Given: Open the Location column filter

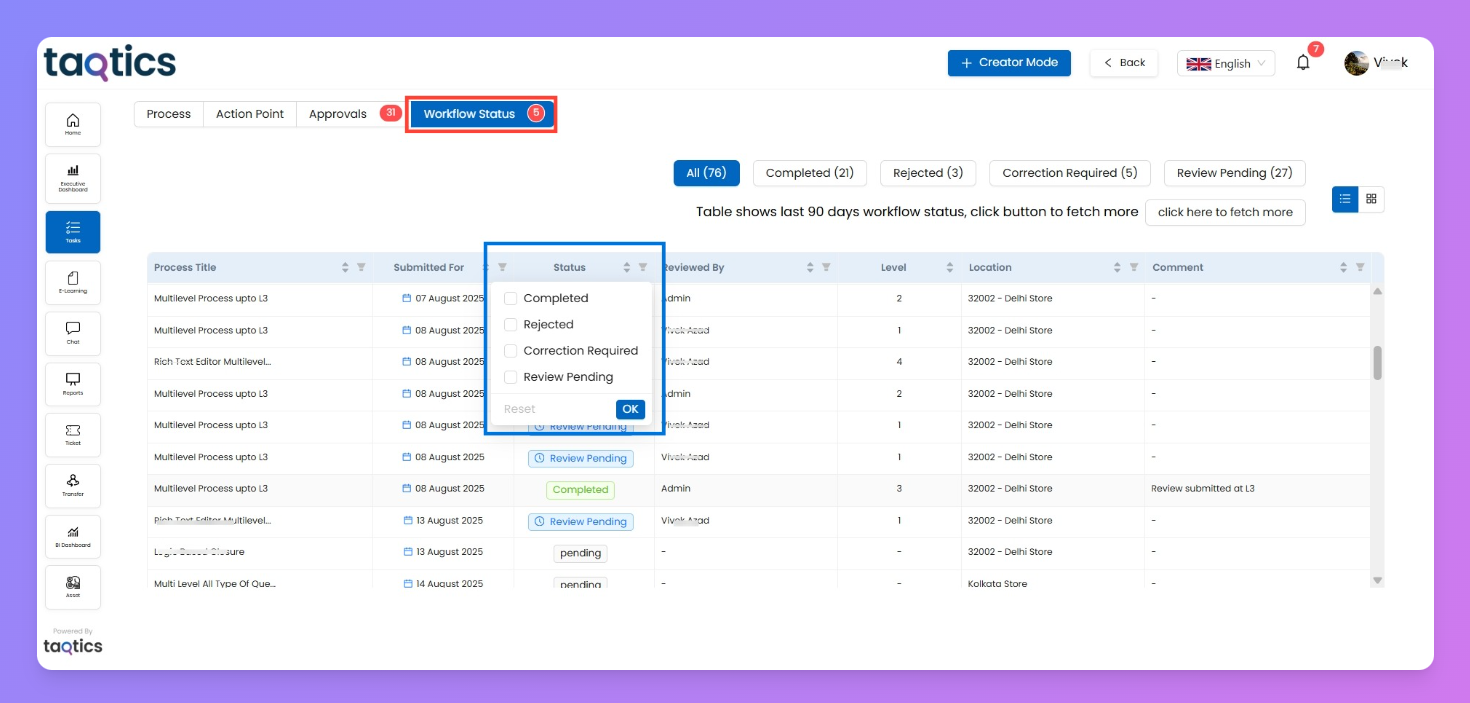Looking at the screenshot, I should tap(1133, 268).
